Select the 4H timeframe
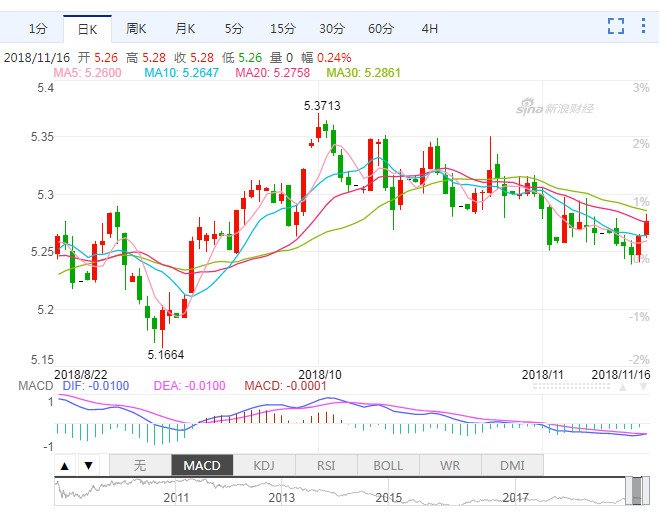The height and width of the screenshot is (518, 665). click(429, 28)
